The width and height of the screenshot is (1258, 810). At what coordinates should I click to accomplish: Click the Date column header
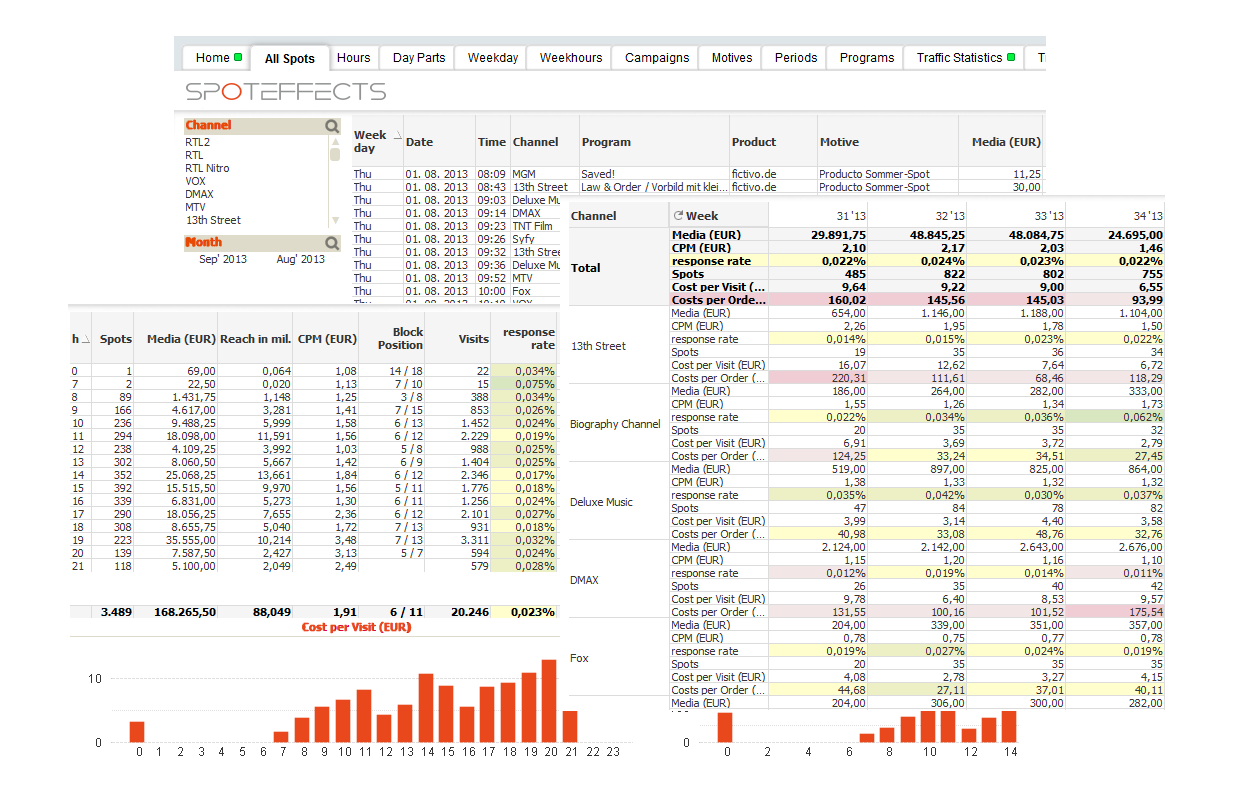[x=439, y=142]
